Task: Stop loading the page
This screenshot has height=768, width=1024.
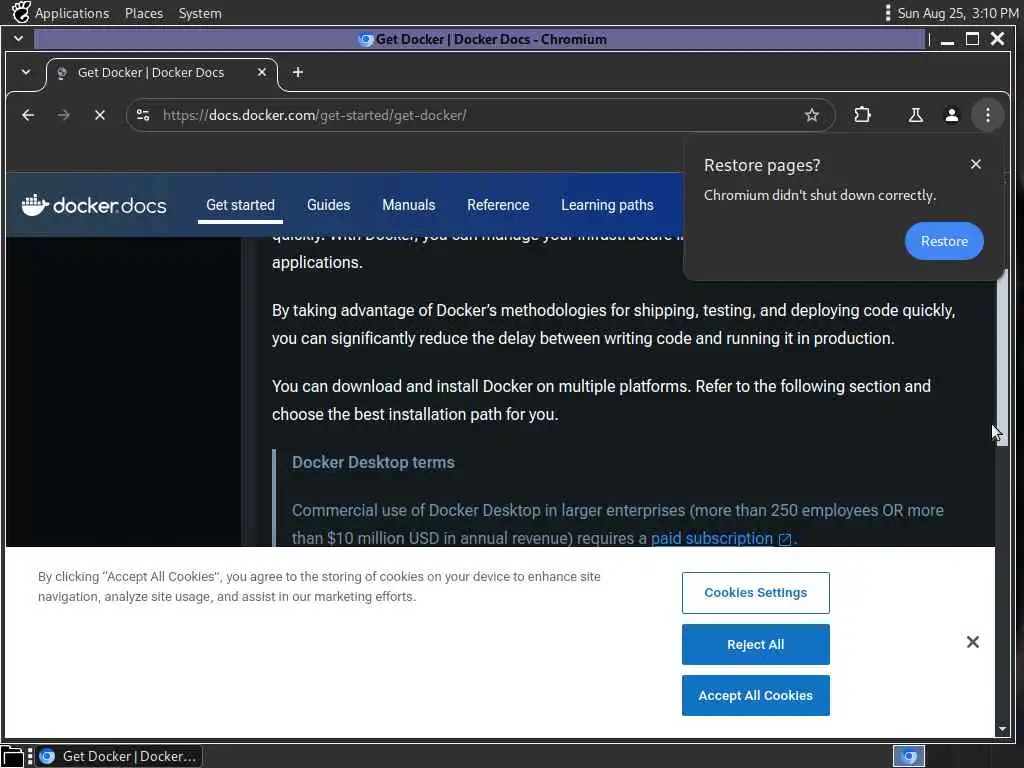Action: tap(99, 116)
